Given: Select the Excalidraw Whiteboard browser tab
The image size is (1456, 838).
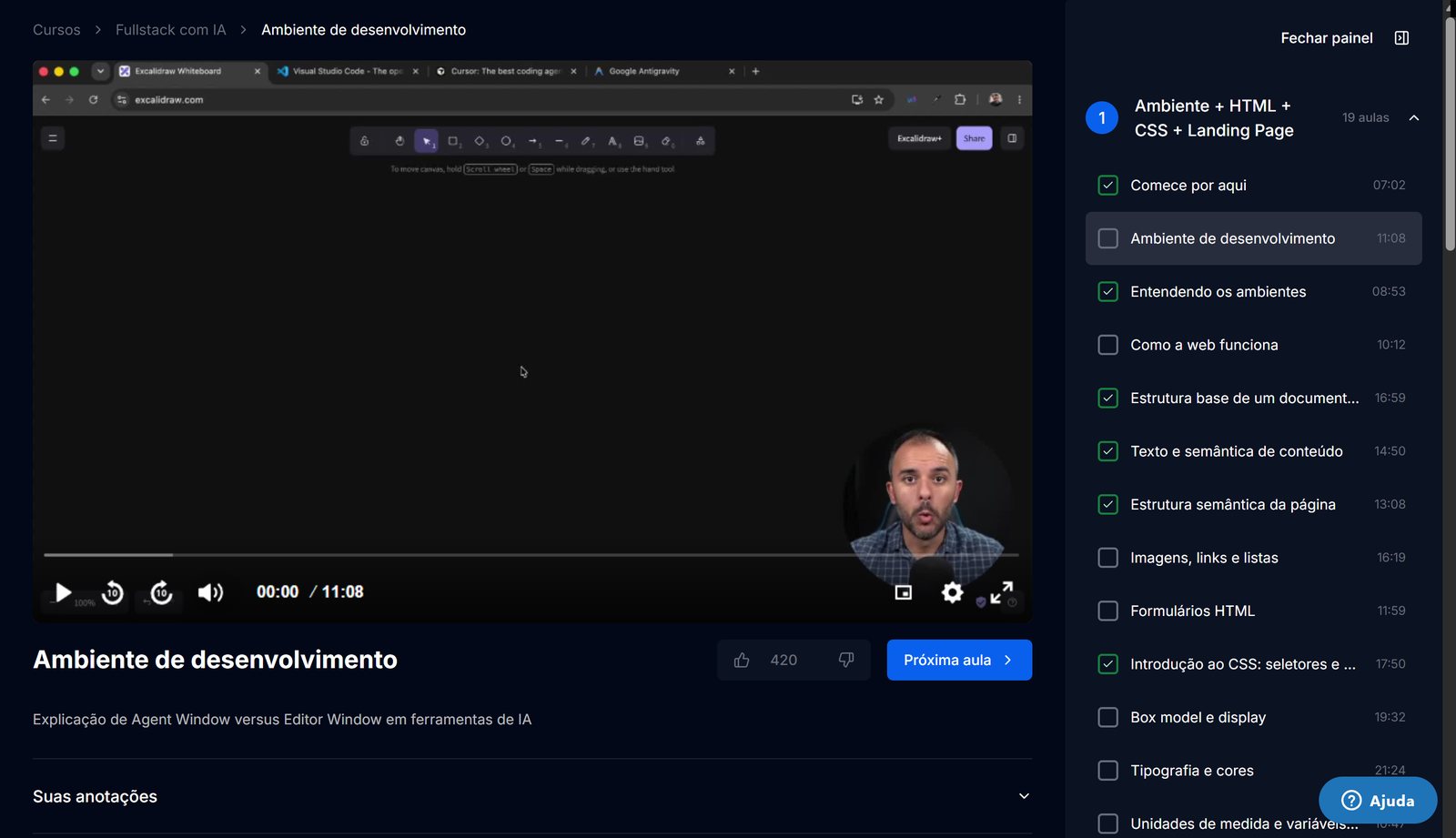Looking at the screenshot, I should (x=189, y=71).
